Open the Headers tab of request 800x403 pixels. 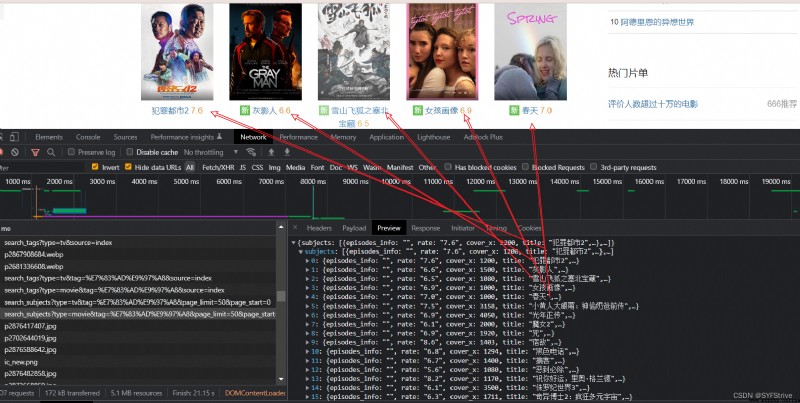pyautogui.click(x=319, y=228)
